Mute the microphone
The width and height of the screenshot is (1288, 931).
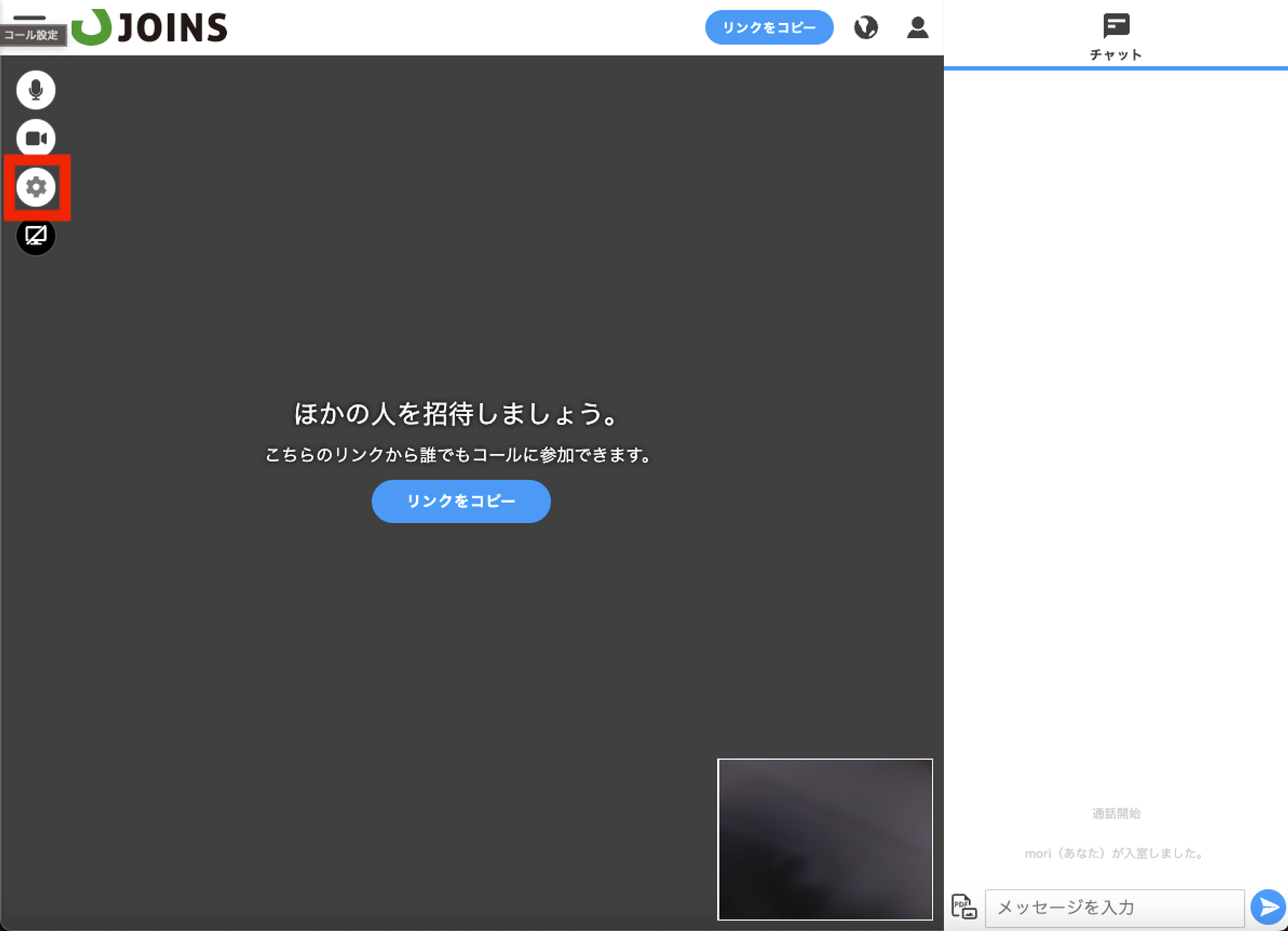pyautogui.click(x=35, y=90)
